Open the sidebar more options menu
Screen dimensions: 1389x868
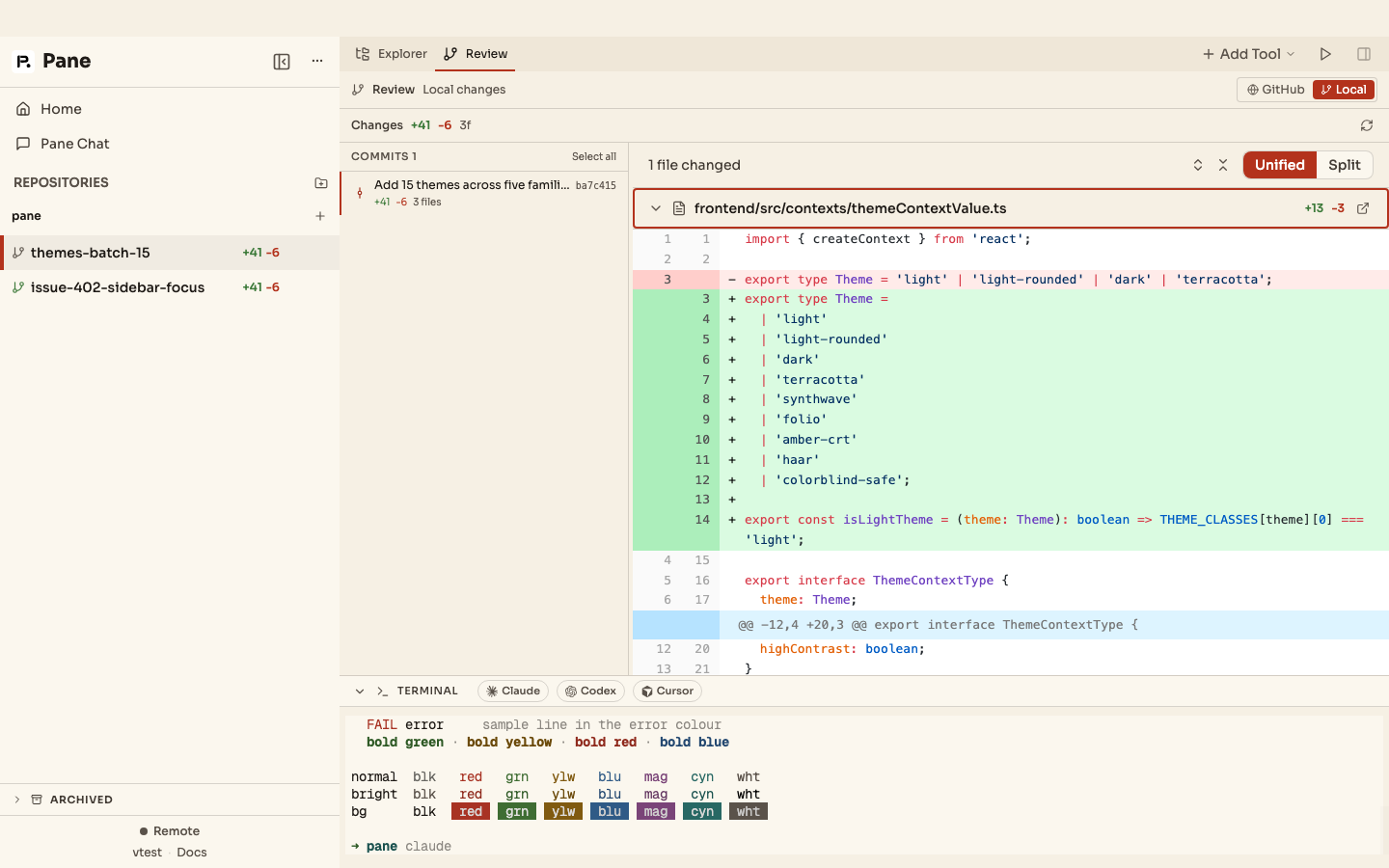tap(317, 62)
